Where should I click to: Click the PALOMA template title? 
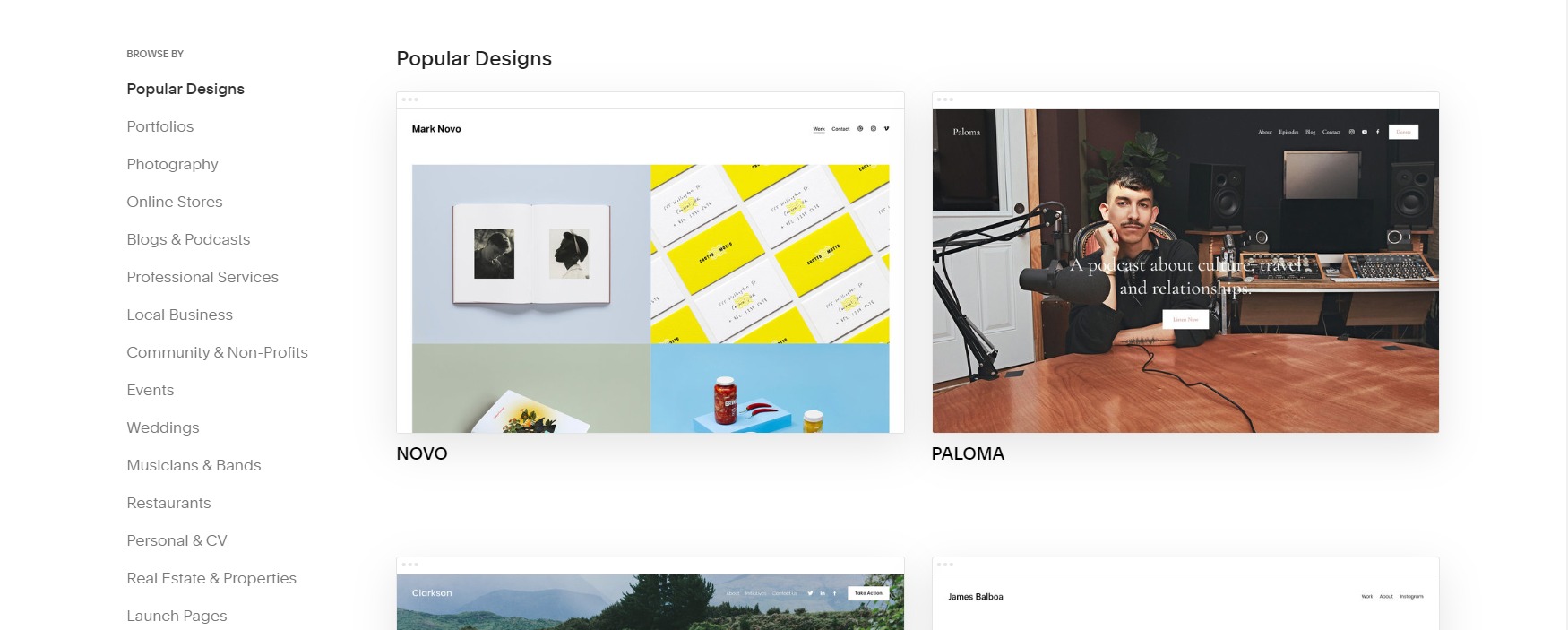(968, 453)
